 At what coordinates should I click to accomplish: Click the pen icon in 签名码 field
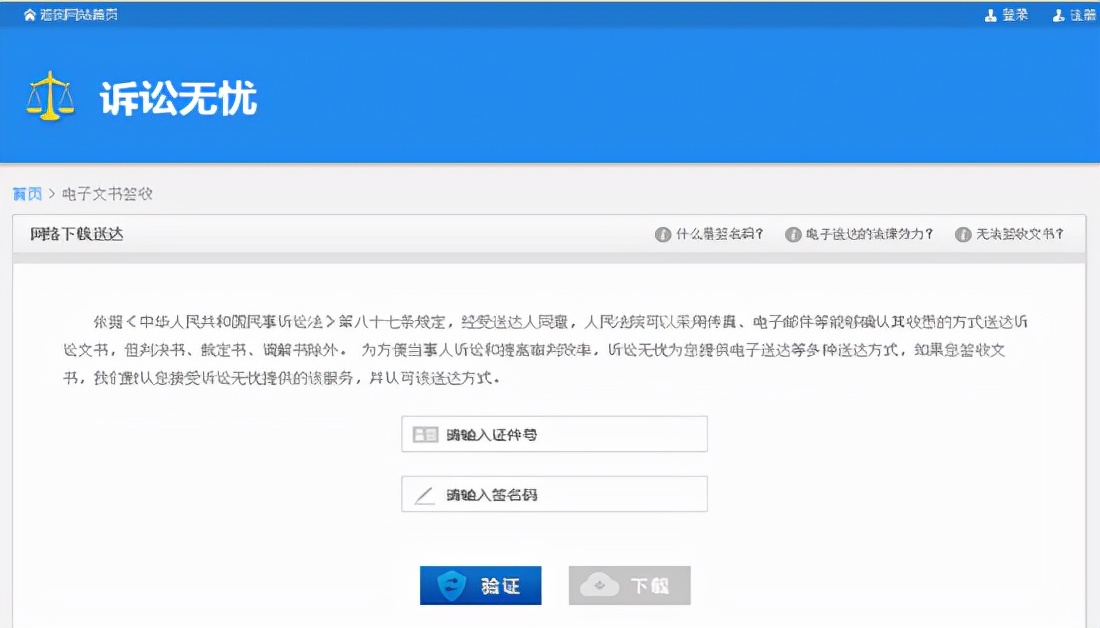426,493
